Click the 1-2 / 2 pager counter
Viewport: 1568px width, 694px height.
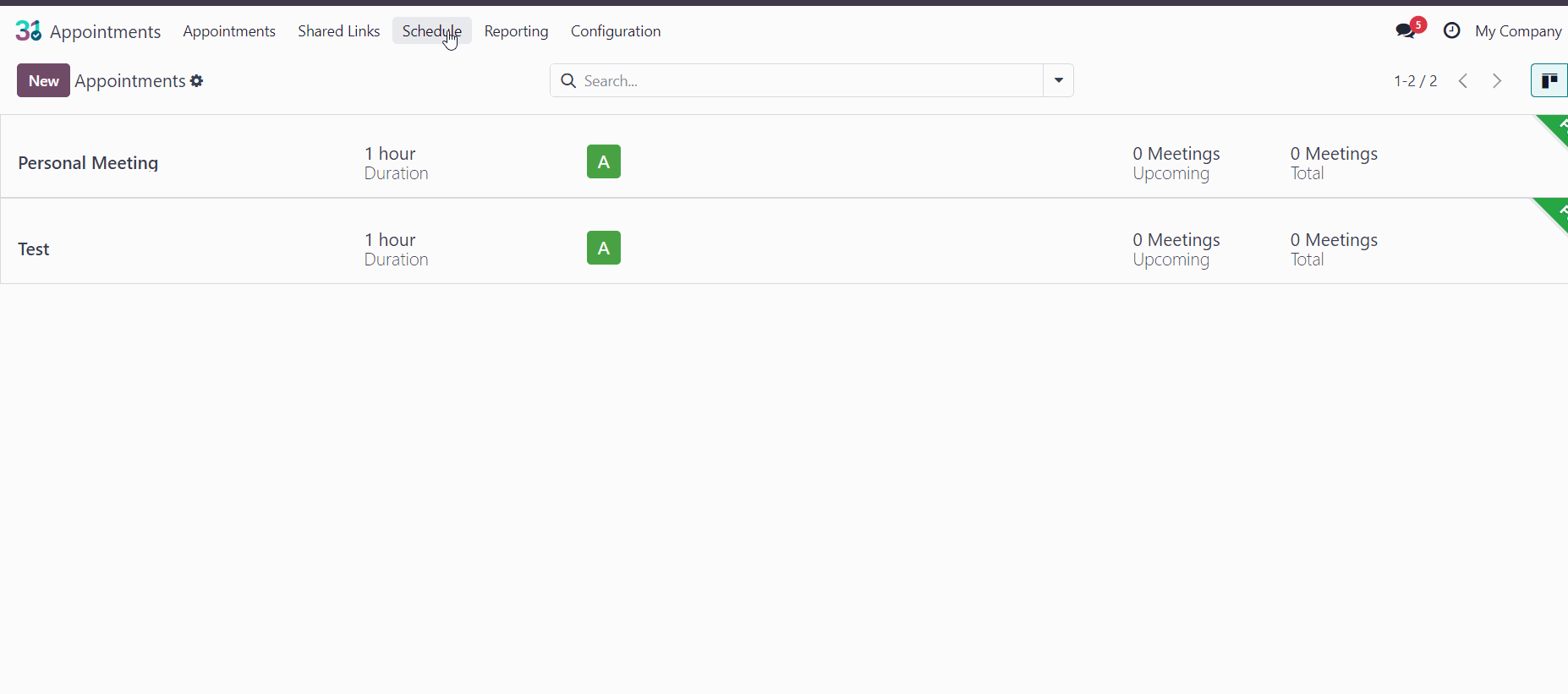1416,81
